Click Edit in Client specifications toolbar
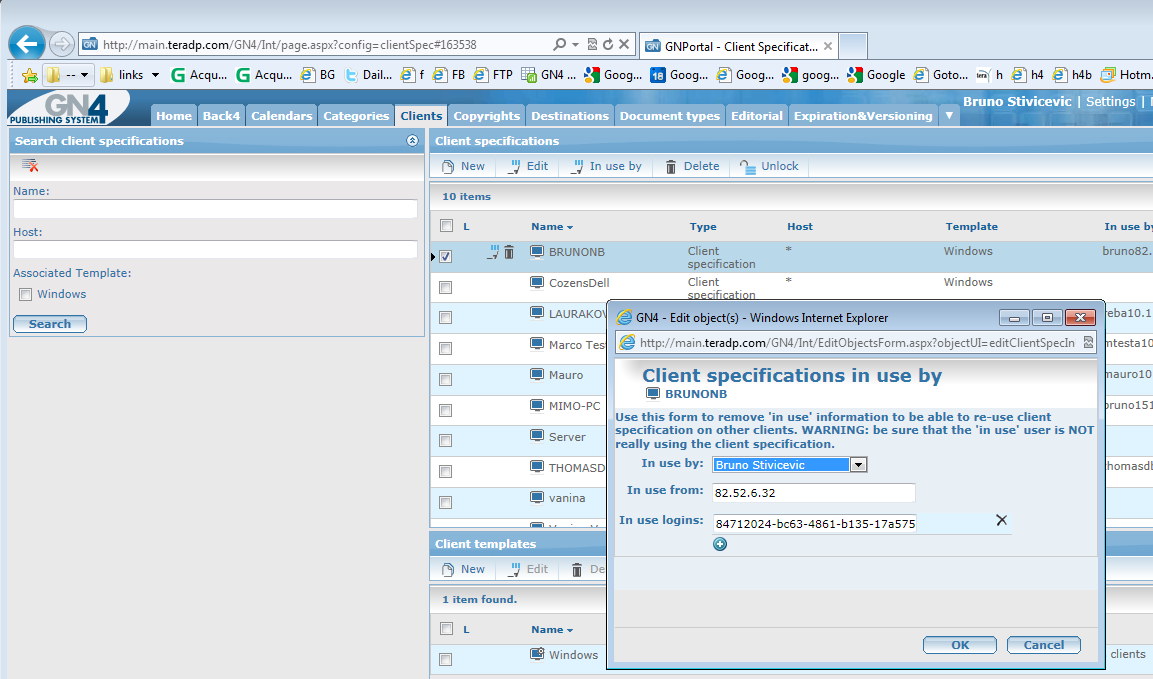This screenshot has width=1153, height=679. pyautogui.click(x=529, y=166)
